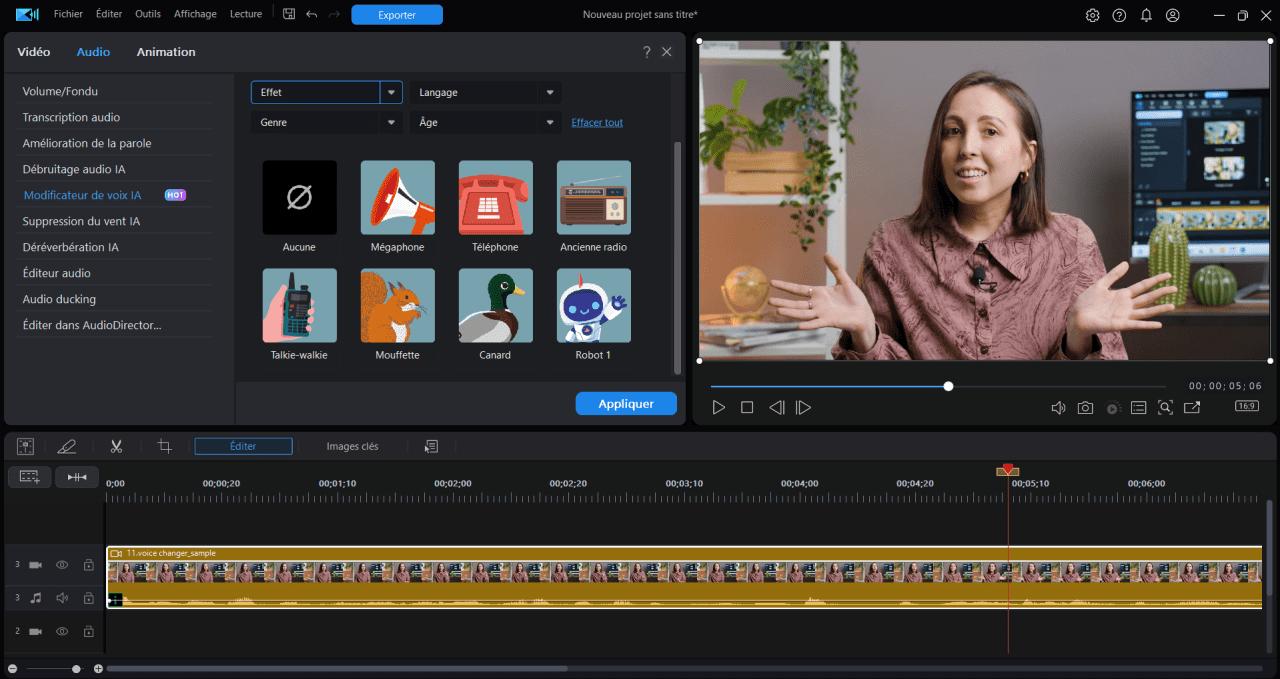
Task: Mute the audio track speaker icon
Action: pos(61,597)
